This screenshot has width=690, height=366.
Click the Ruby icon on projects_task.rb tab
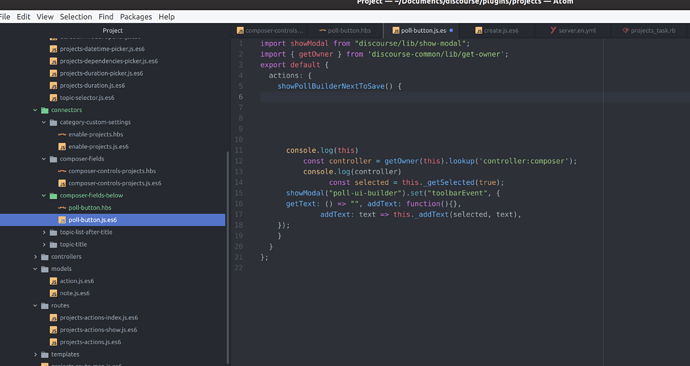[625, 30]
